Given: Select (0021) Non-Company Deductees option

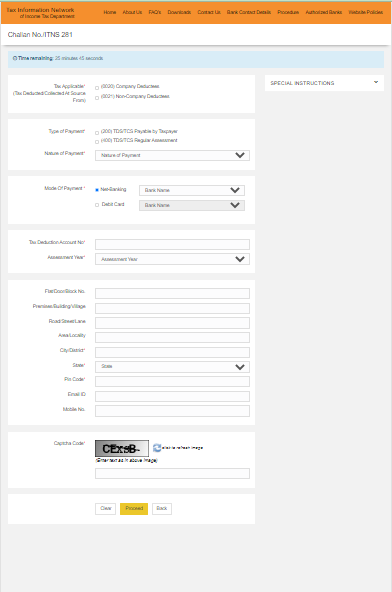Looking at the screenshot, I should pos(97,98).
